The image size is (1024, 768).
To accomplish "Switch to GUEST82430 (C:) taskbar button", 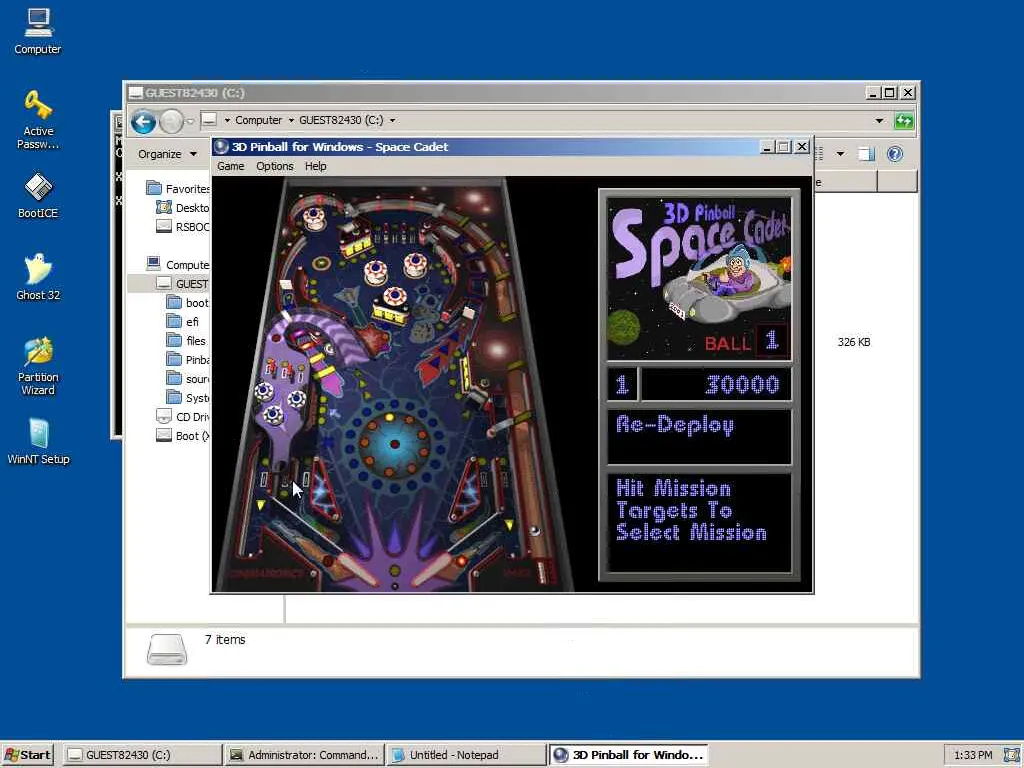I will (143, 755).
